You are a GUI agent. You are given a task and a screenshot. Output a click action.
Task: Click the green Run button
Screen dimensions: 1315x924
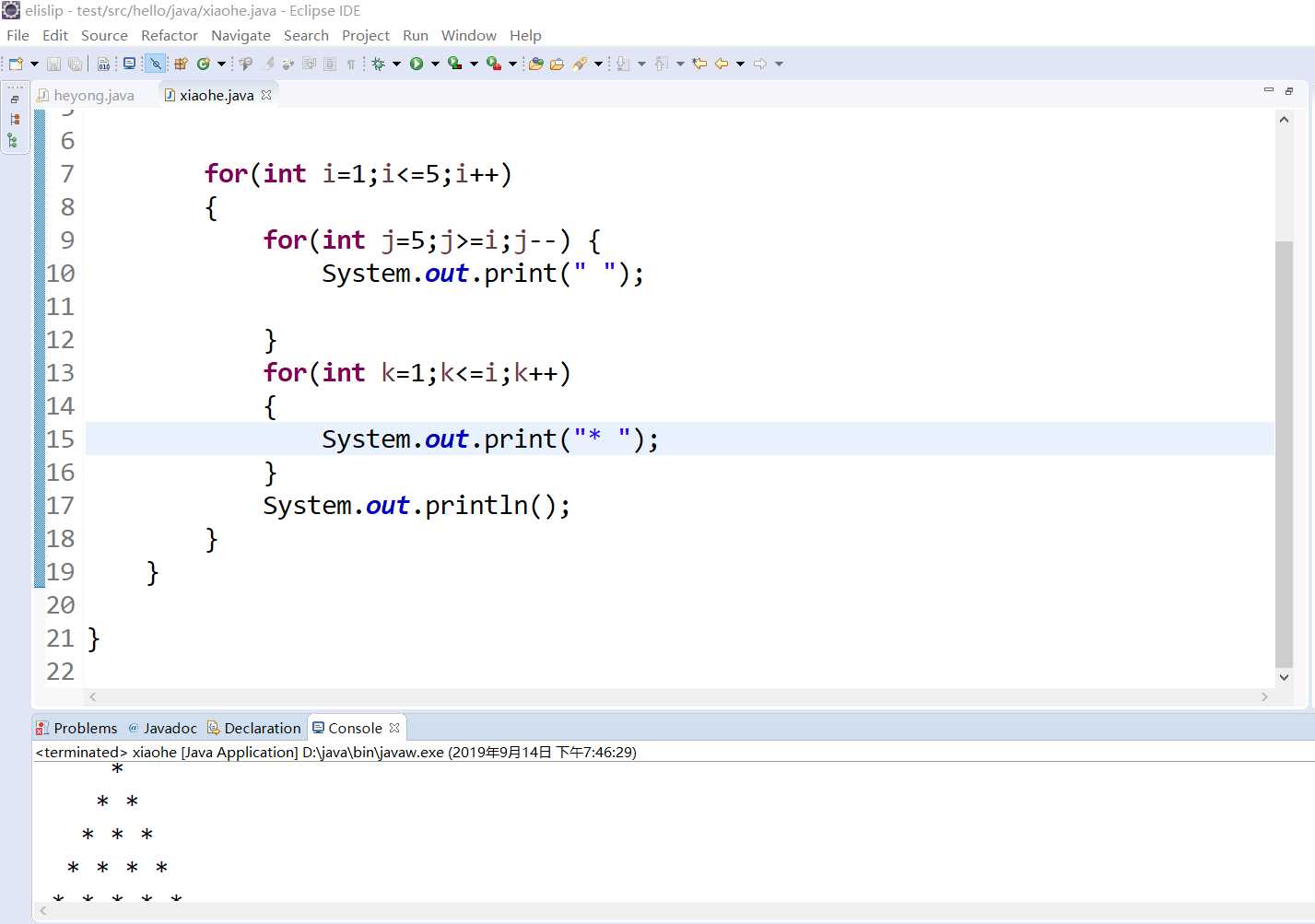(x=417, y=64)
